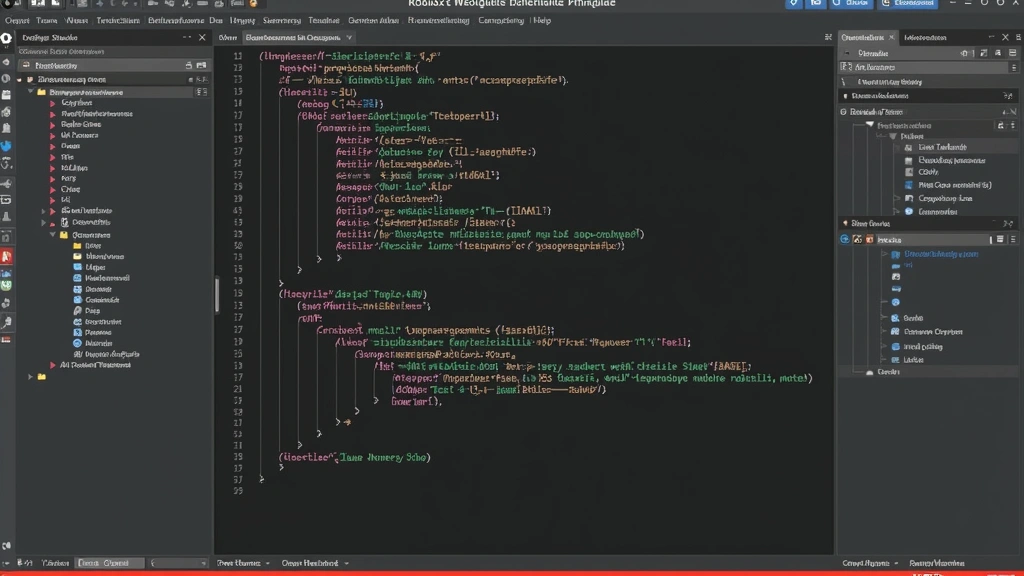1024x576 pixels.
Task: Click the Refresh icon in the Solution Explorer header
Action: [189, 65]
